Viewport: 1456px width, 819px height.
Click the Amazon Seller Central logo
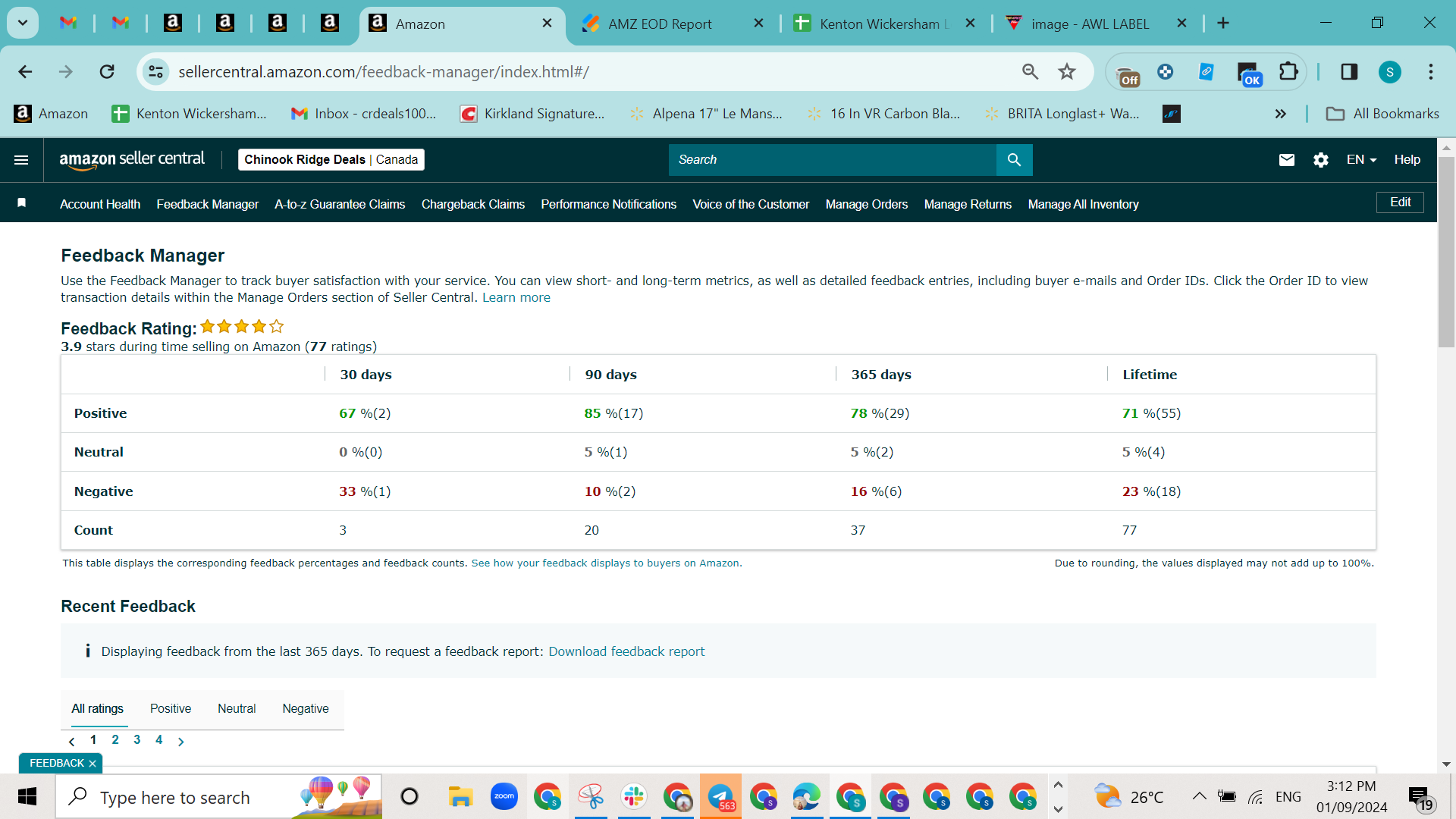132,159
